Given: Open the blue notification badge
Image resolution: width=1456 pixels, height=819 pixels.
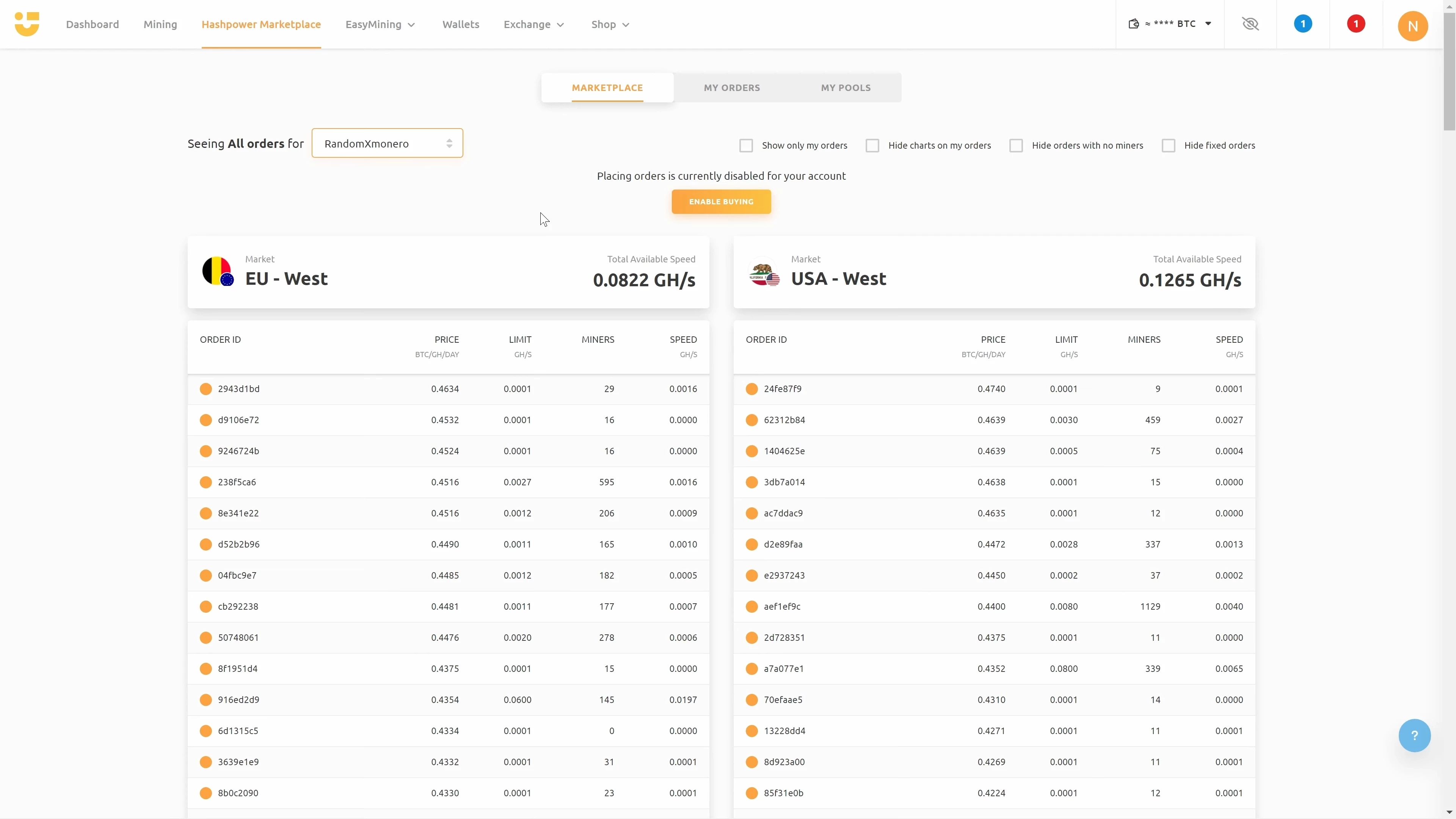Looking at the screenshot, I should [x=1303, y=24].
